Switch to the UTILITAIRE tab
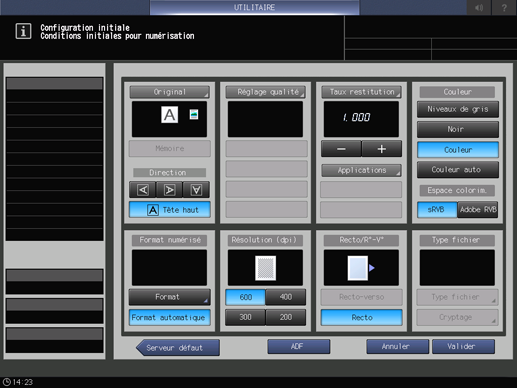Image resolution: width=517 pixels, height=388 pixels. [254, 7]
